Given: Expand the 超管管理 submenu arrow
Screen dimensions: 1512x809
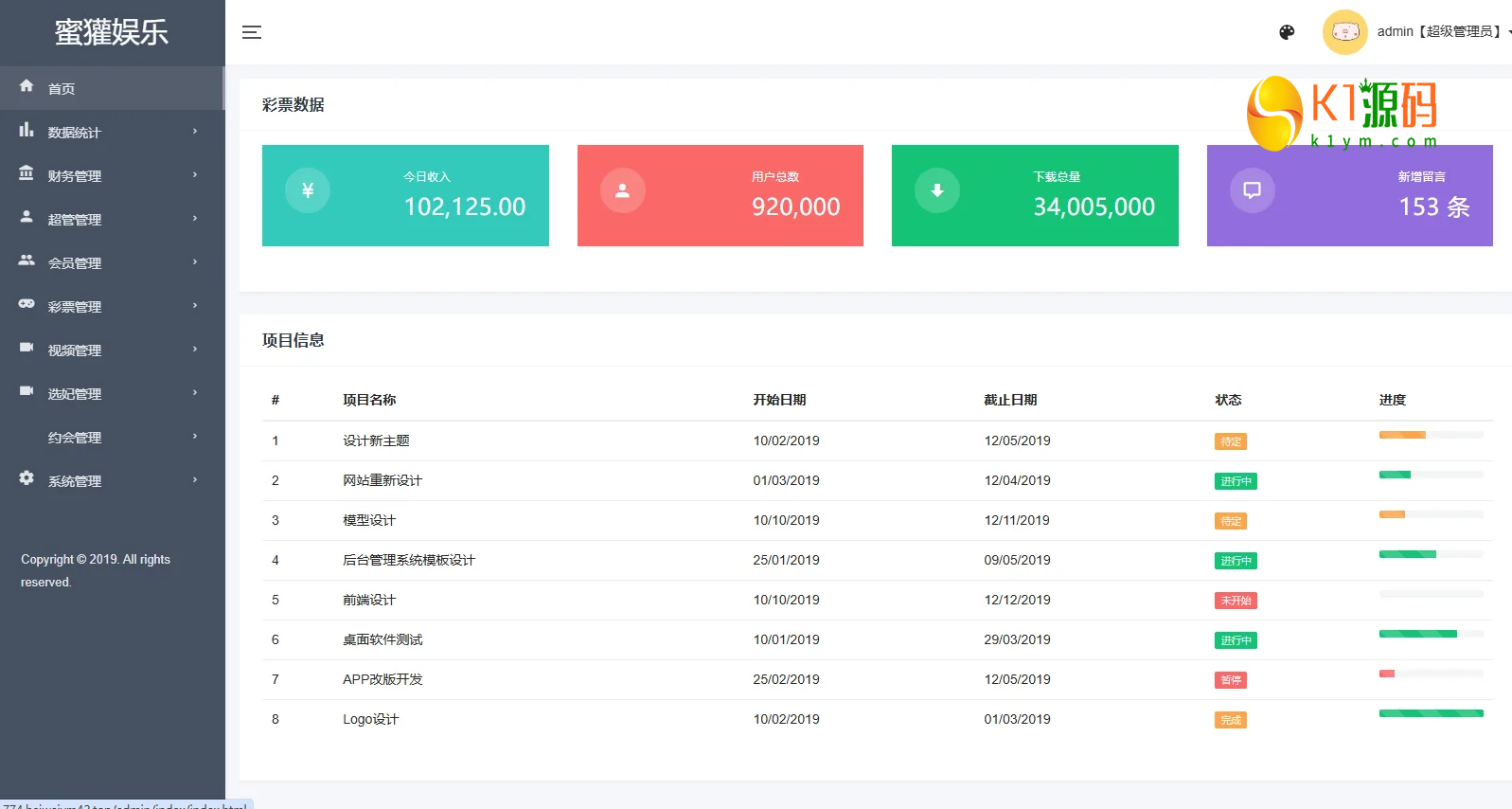Looking at the screenshot, I should tap(195, 219).
